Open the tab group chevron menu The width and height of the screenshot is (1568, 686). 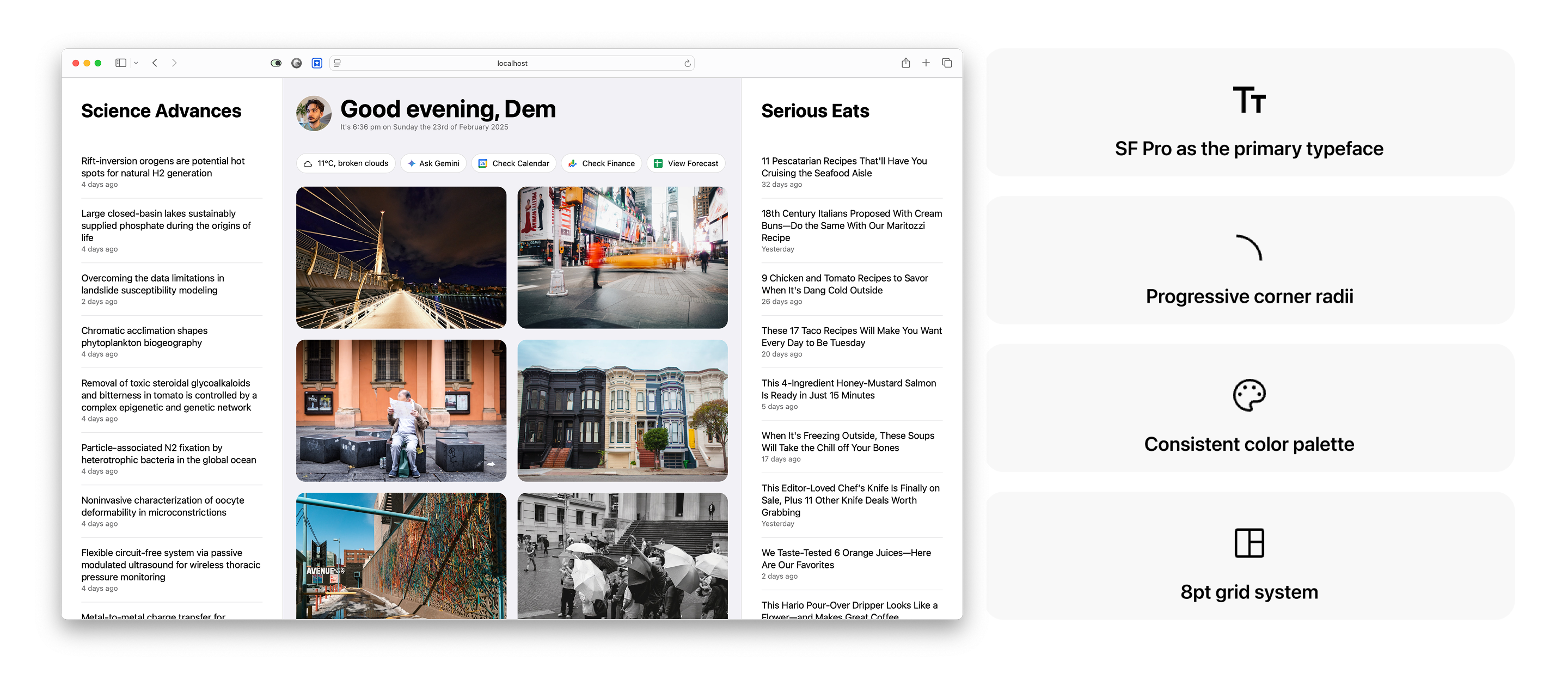pos(136,63)
